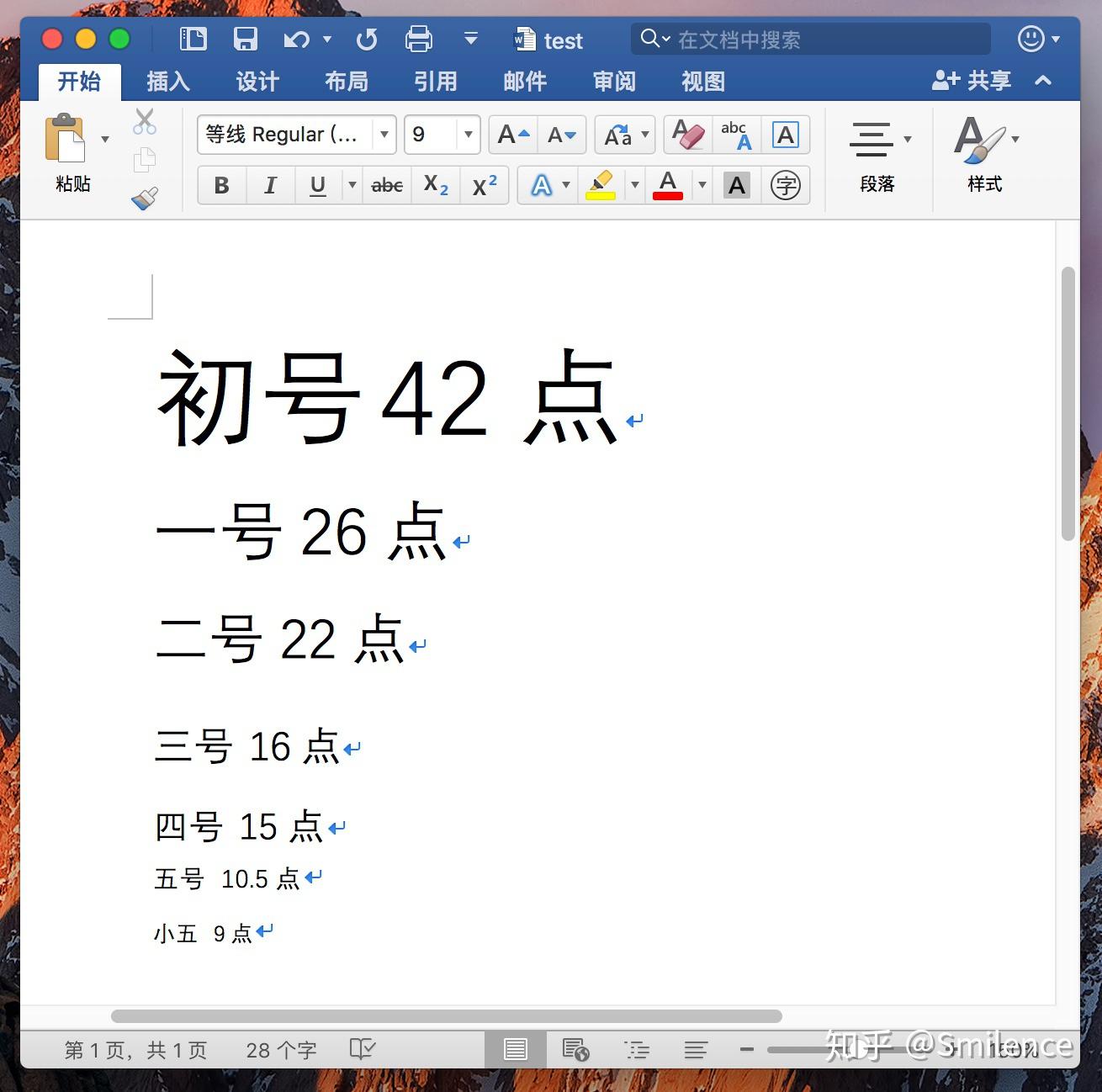Apply the text effects blue A icon
1102x1092 pixels.
click(541, 185)
